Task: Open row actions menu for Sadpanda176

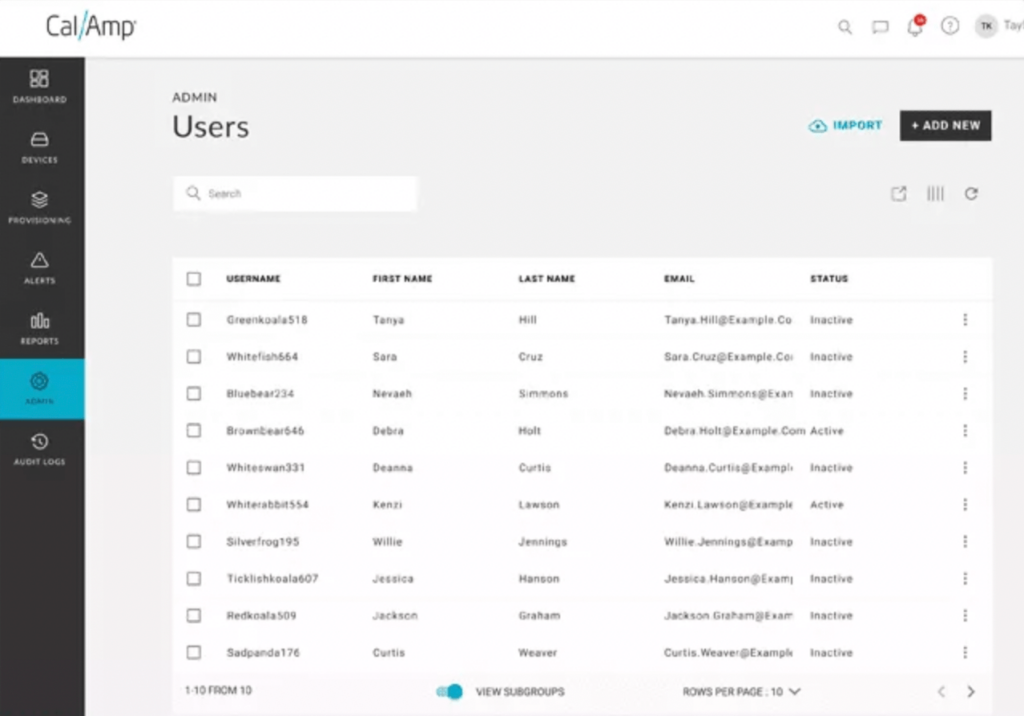Action: click(x=965, y=653)
